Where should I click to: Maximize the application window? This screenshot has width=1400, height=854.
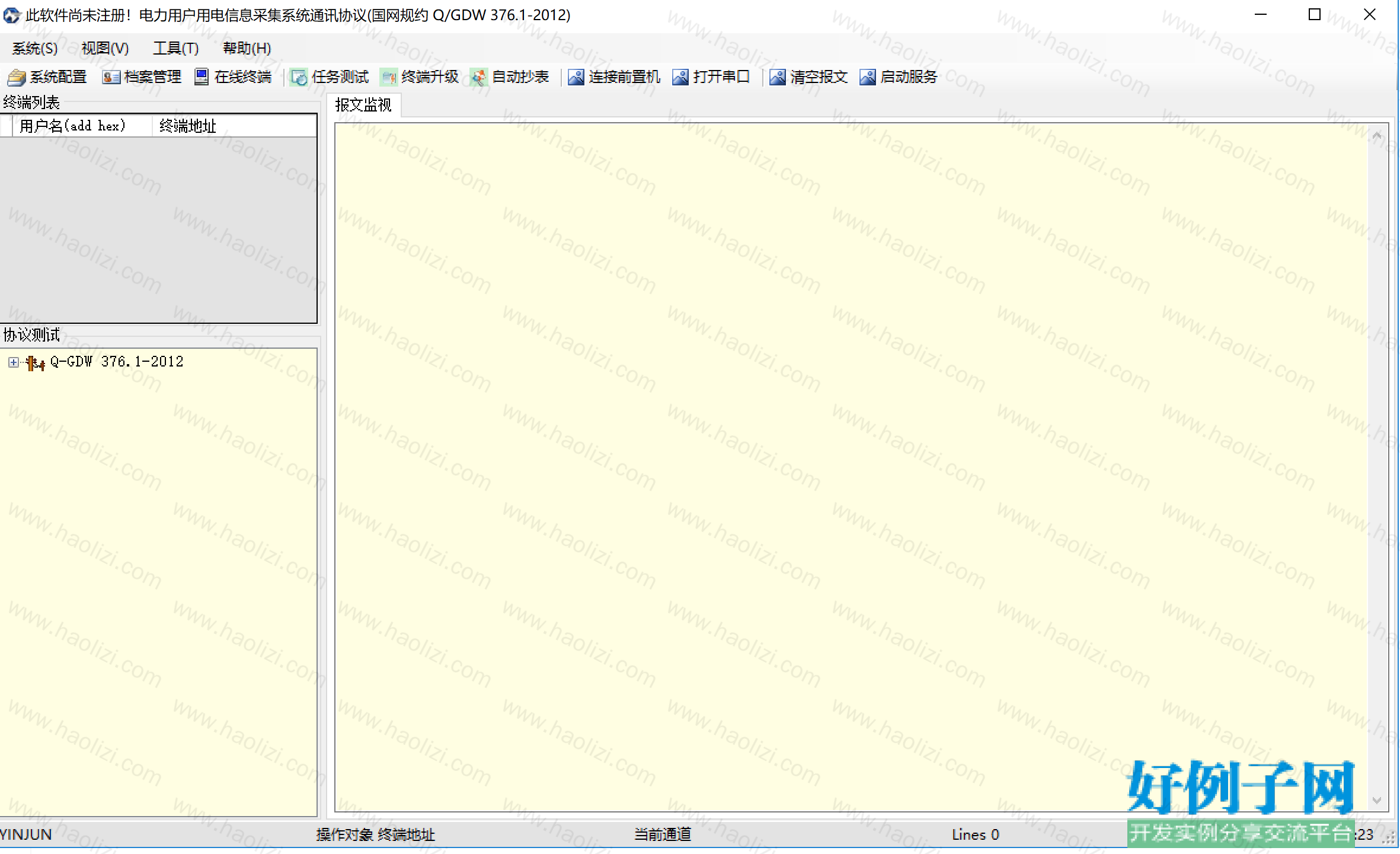coord(1315,15)
